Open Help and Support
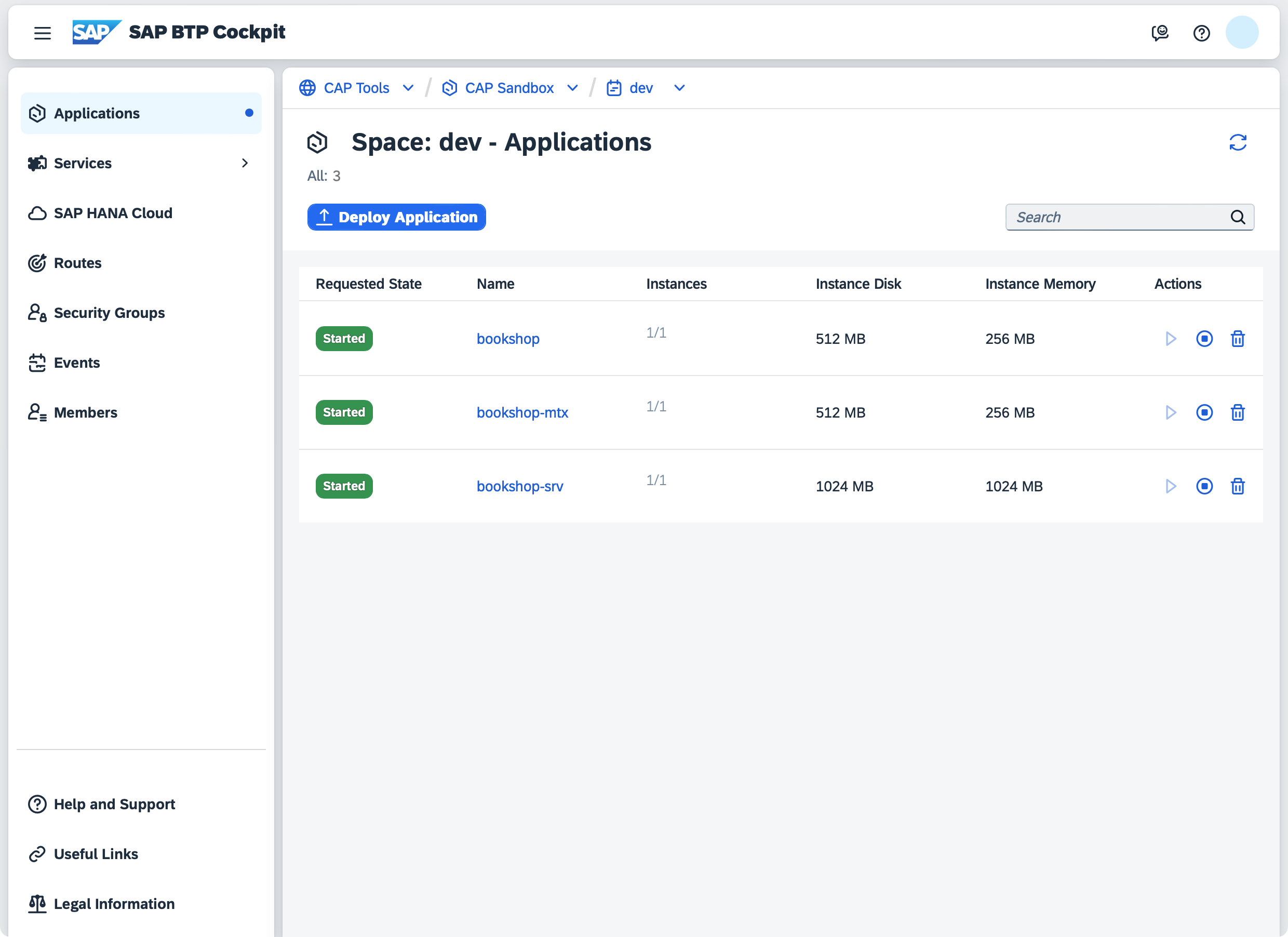The width and height of the screenshot is (1288, 937). pyautogui.click(x=141, y=804)
